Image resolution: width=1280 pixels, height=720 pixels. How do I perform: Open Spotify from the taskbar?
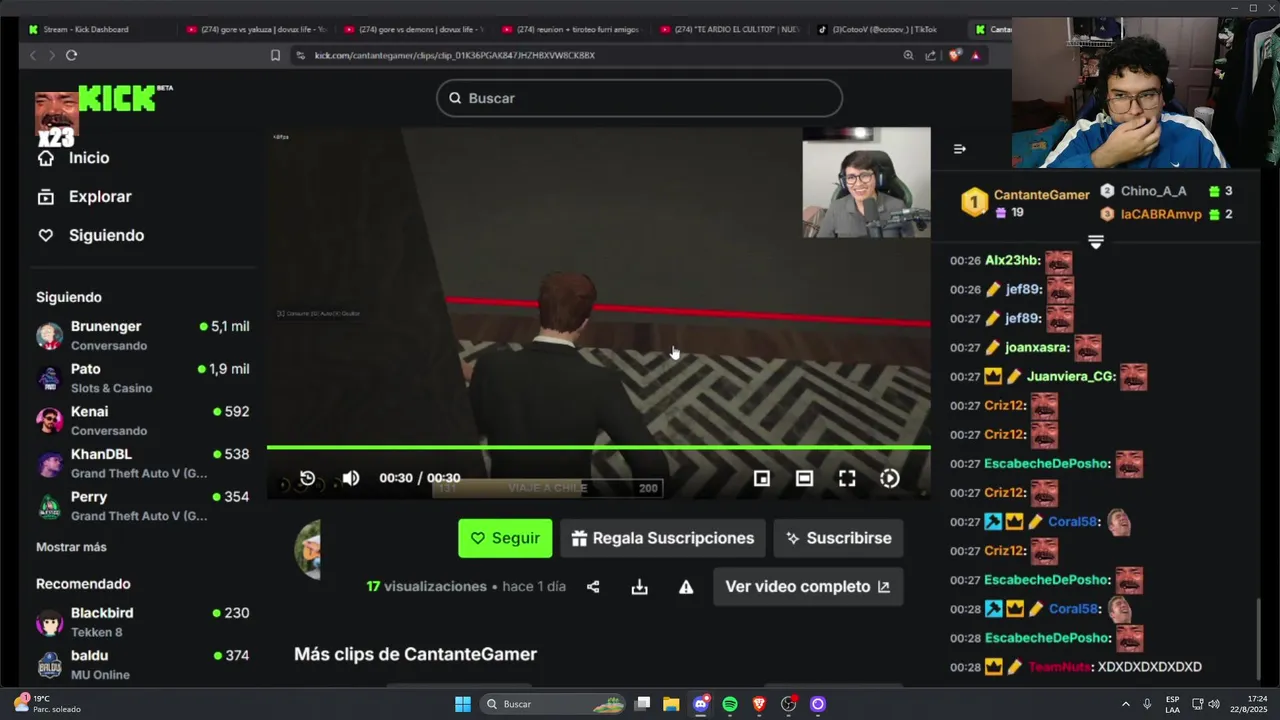point(730,704)
